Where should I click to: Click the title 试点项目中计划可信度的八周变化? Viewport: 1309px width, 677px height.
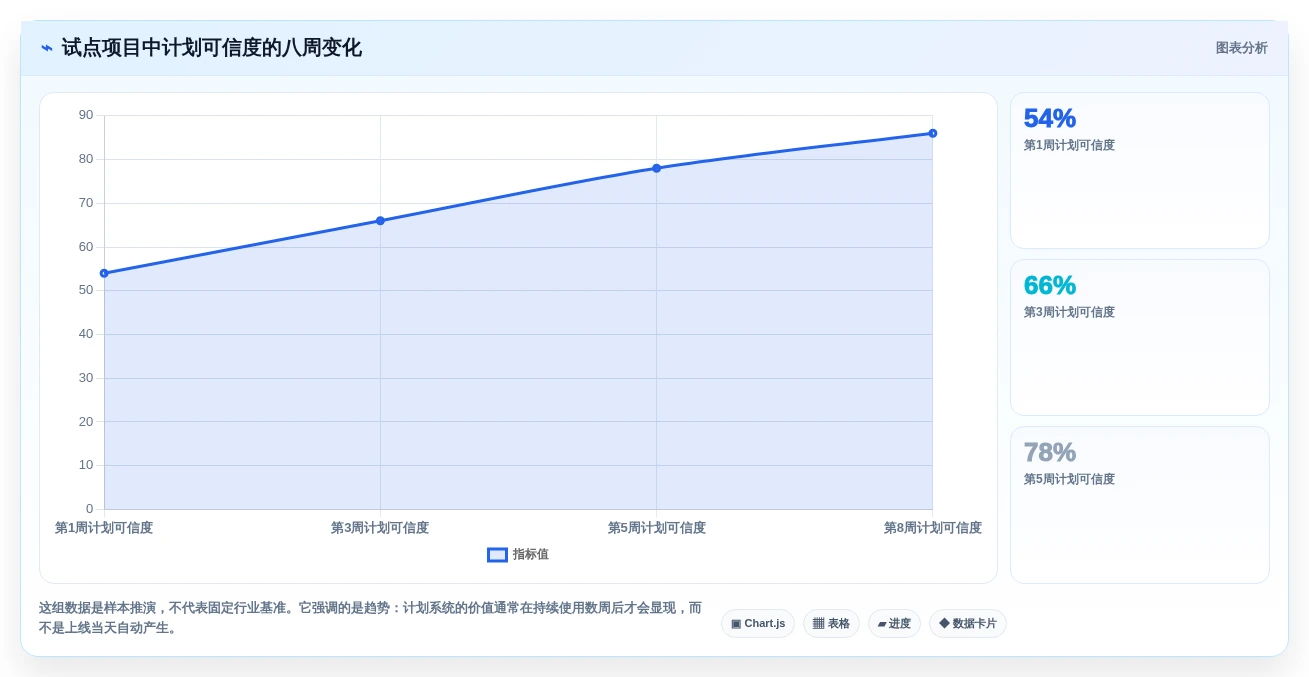point(211,48)
